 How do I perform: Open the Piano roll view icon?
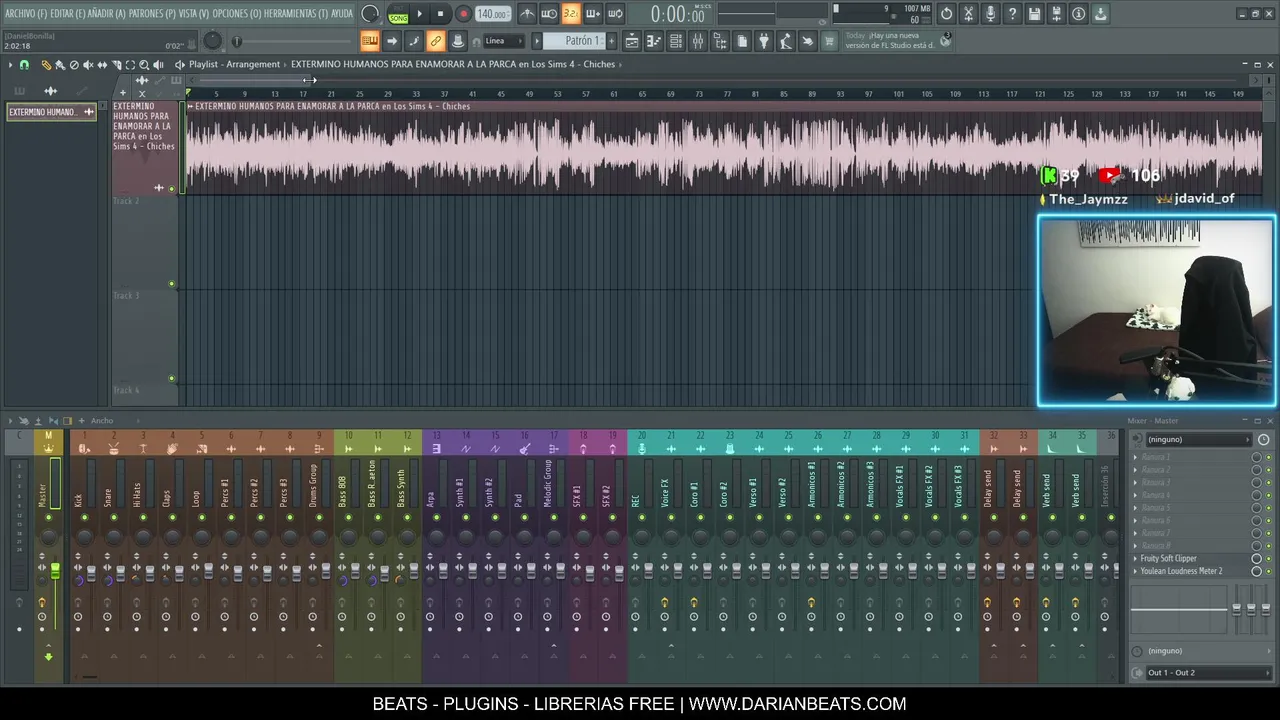click(654, 41)
